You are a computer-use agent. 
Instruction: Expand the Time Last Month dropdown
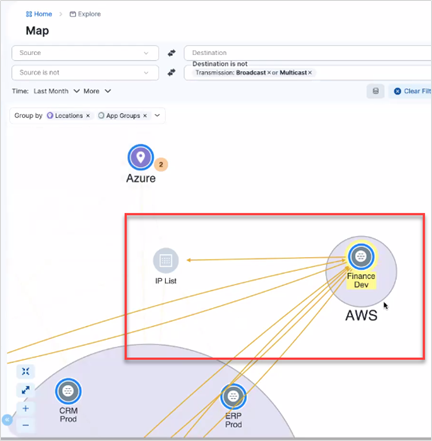click(x=57, y=91)
